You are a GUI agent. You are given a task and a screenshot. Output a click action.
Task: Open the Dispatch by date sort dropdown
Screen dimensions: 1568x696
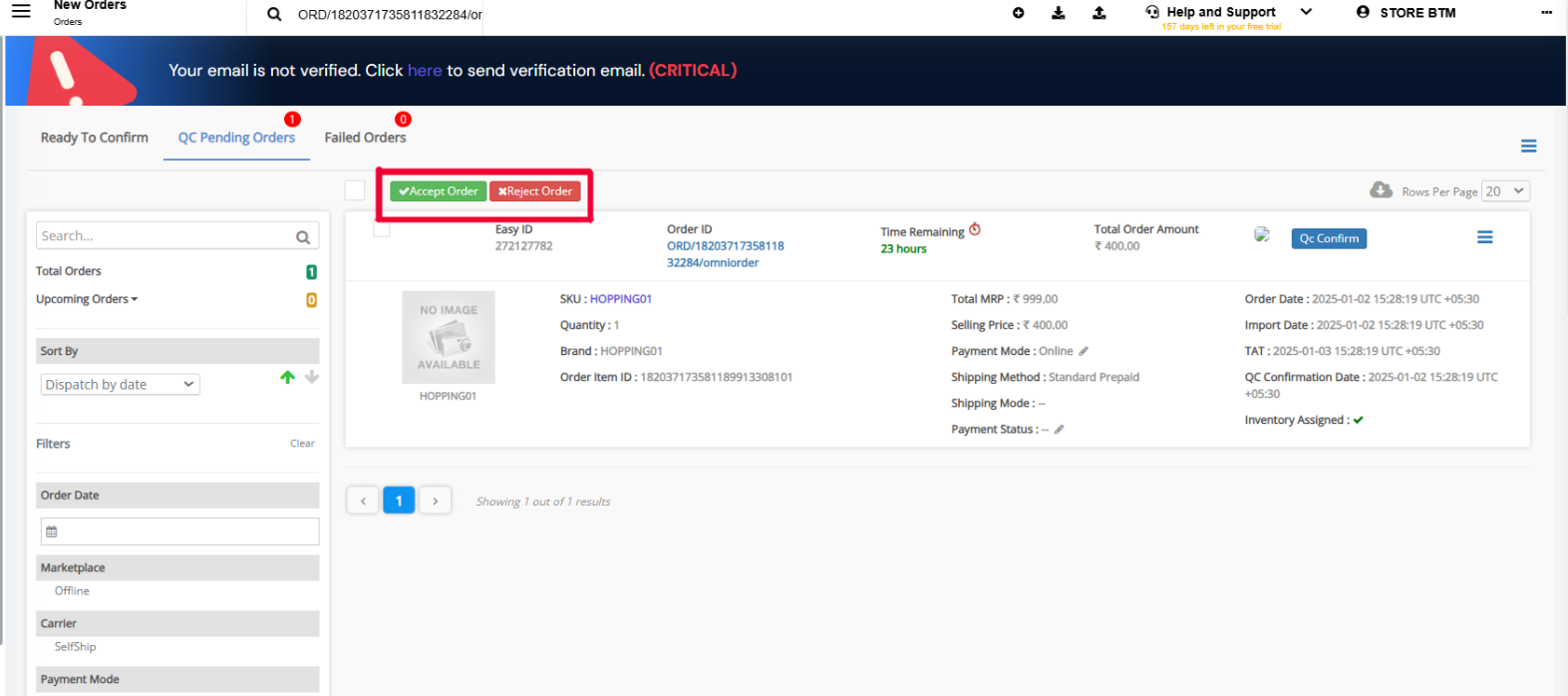coord(120,385)
